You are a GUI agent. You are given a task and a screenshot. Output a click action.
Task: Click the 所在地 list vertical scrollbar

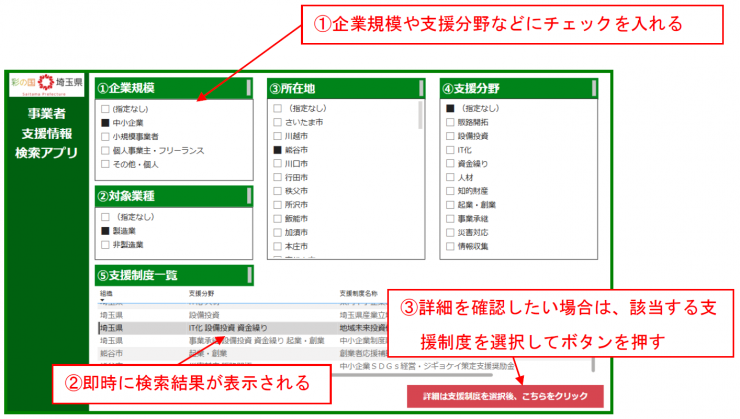[x=420, y=116]
